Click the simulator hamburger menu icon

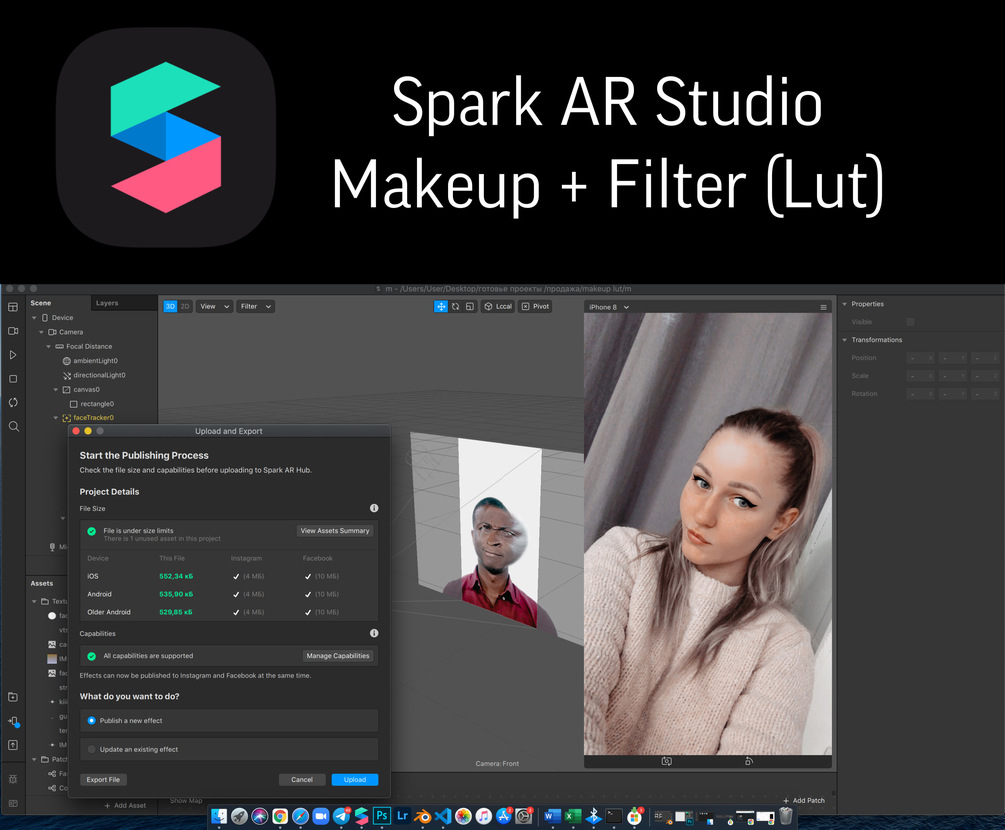(x=824, y=307)
